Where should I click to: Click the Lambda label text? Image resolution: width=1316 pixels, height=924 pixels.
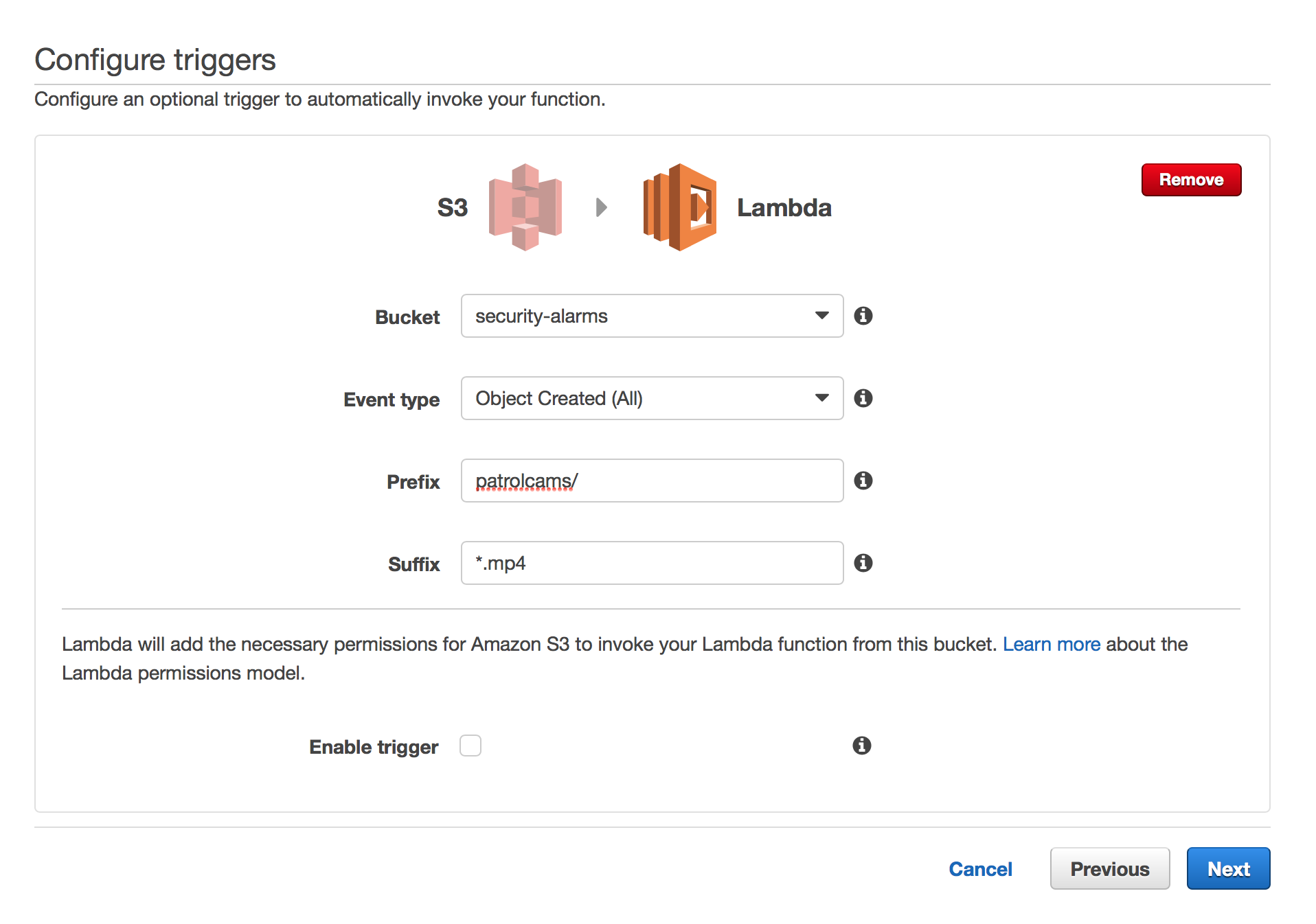[x=784, y=207]
